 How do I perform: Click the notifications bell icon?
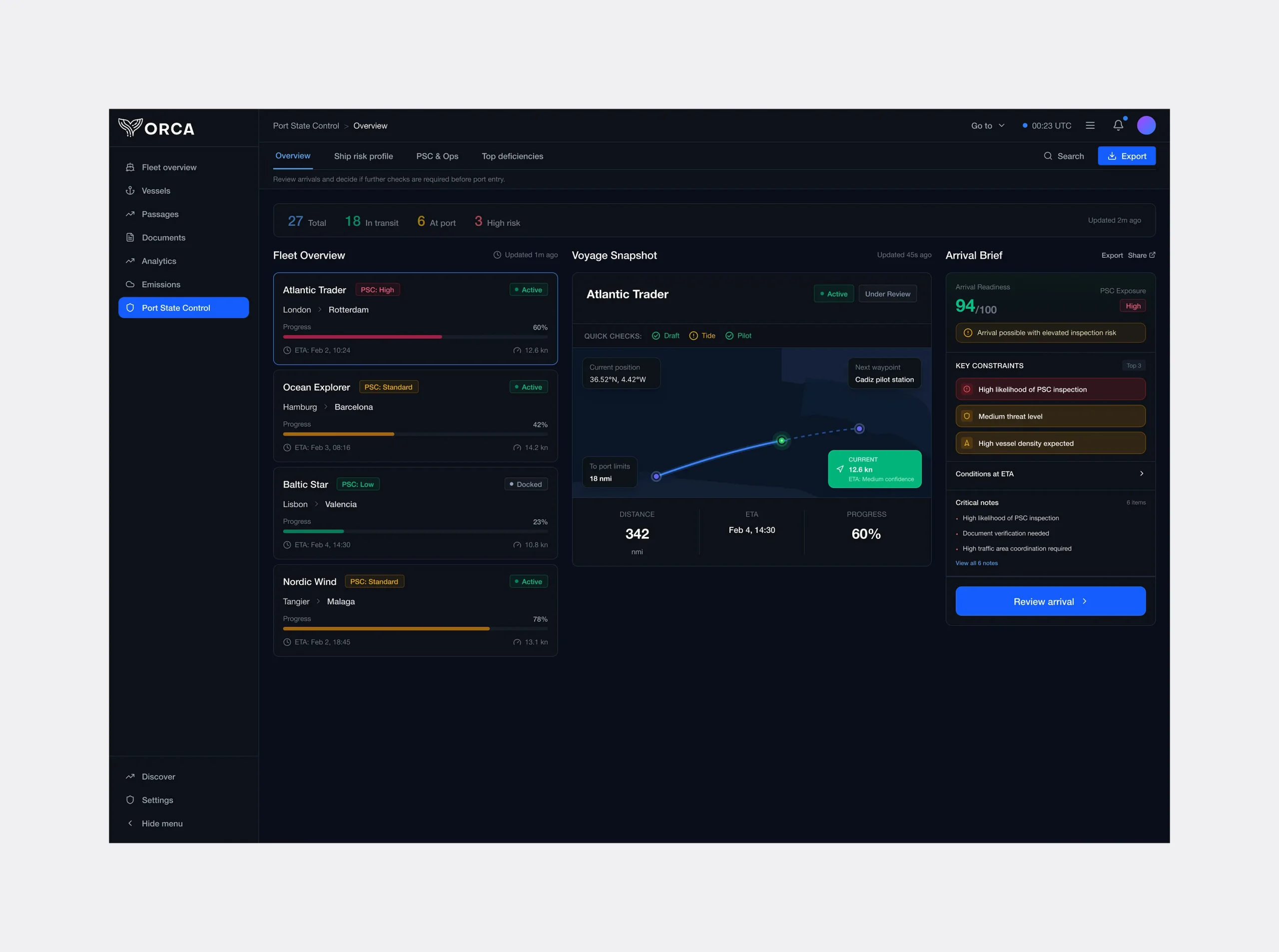(x=1118, y=125)
